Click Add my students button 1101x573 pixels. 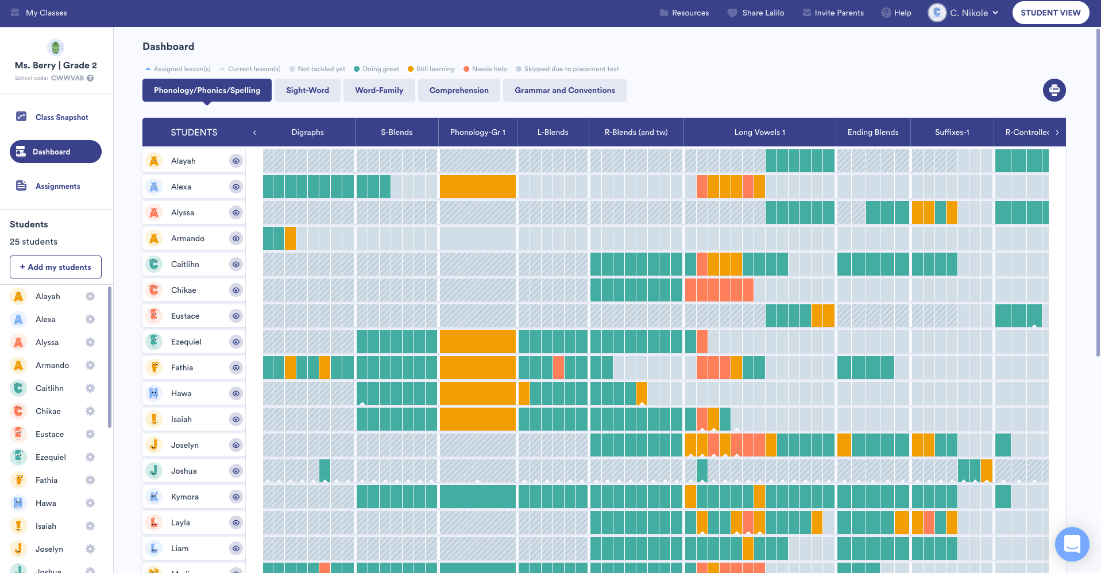(x=55, y=267)
